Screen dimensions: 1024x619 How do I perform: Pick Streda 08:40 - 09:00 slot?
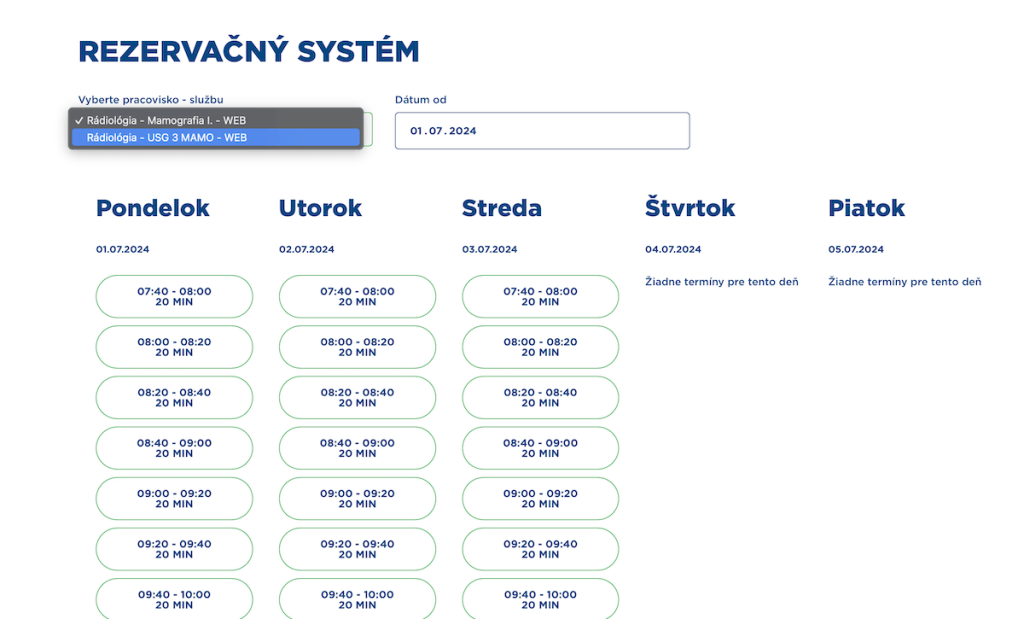point(541,448)
